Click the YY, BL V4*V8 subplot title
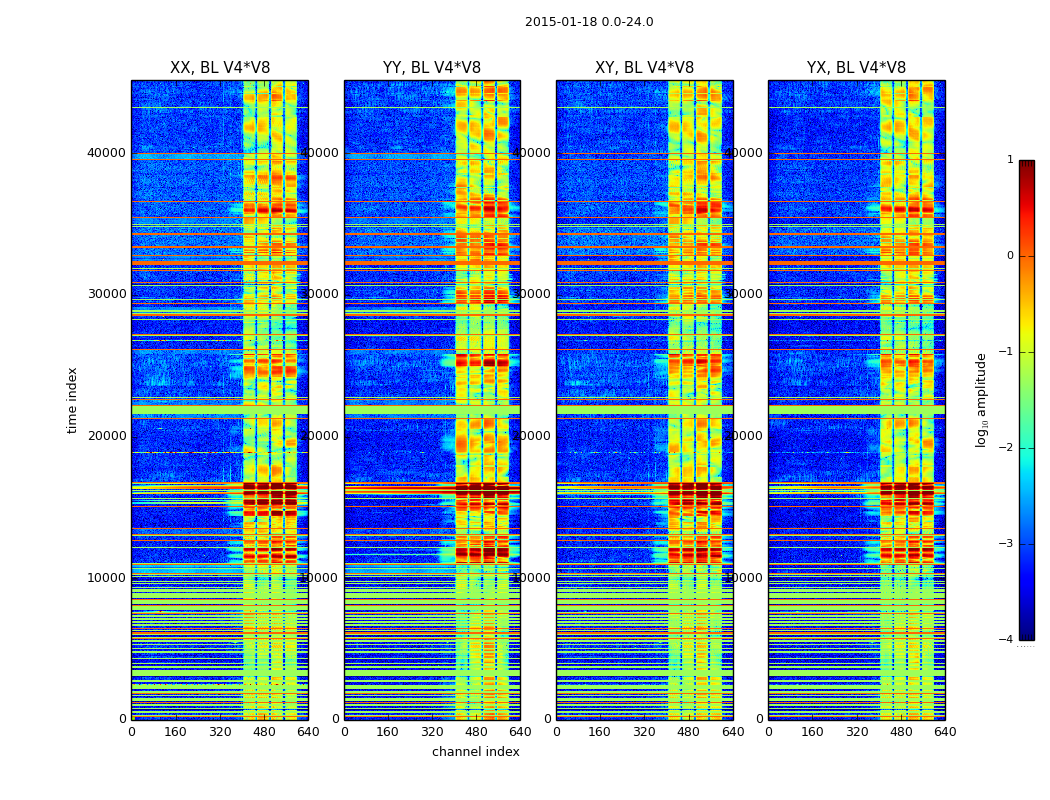This screenshot has width=1050, height=800. coord(432,68)
